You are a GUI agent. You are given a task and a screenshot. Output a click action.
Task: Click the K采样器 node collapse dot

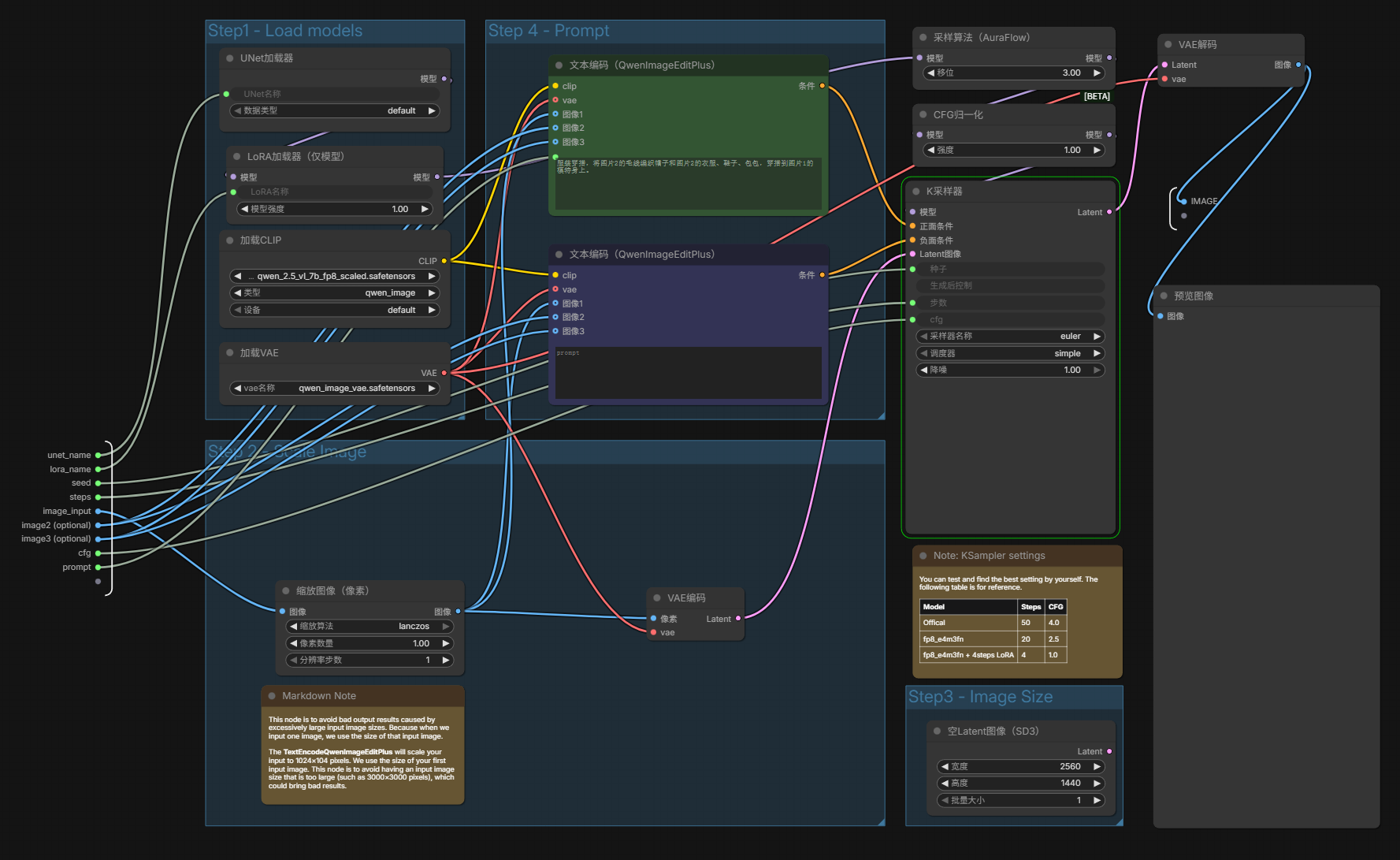(x=916, y=192)
